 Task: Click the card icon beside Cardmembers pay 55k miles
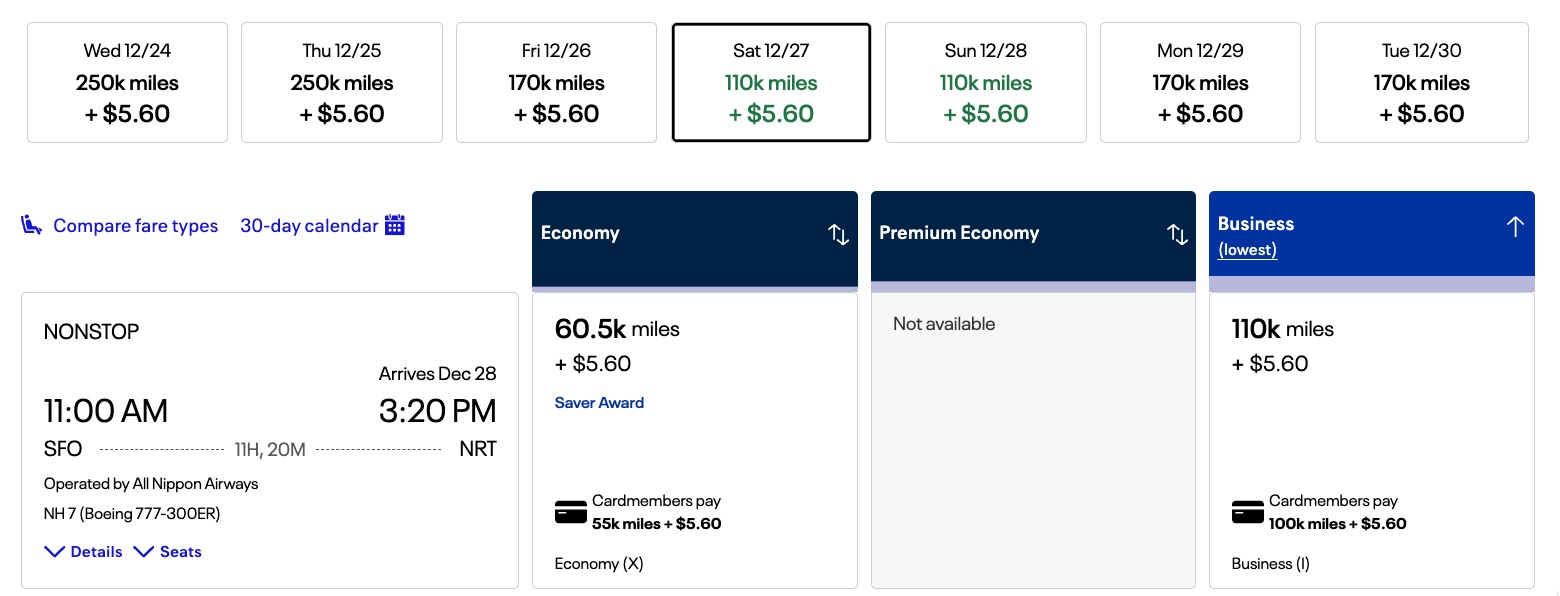(x=570, y=512)
